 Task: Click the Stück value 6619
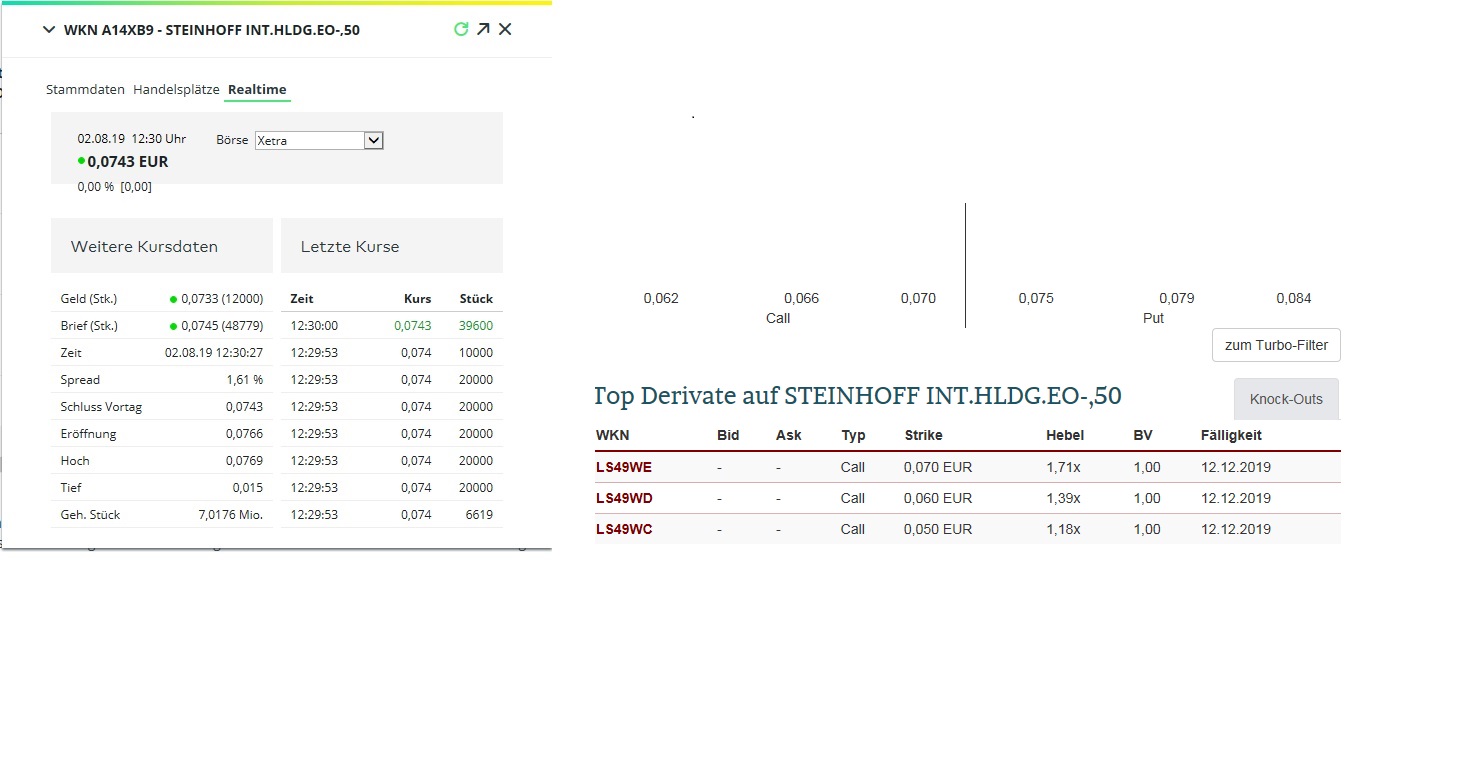(479, 515)
